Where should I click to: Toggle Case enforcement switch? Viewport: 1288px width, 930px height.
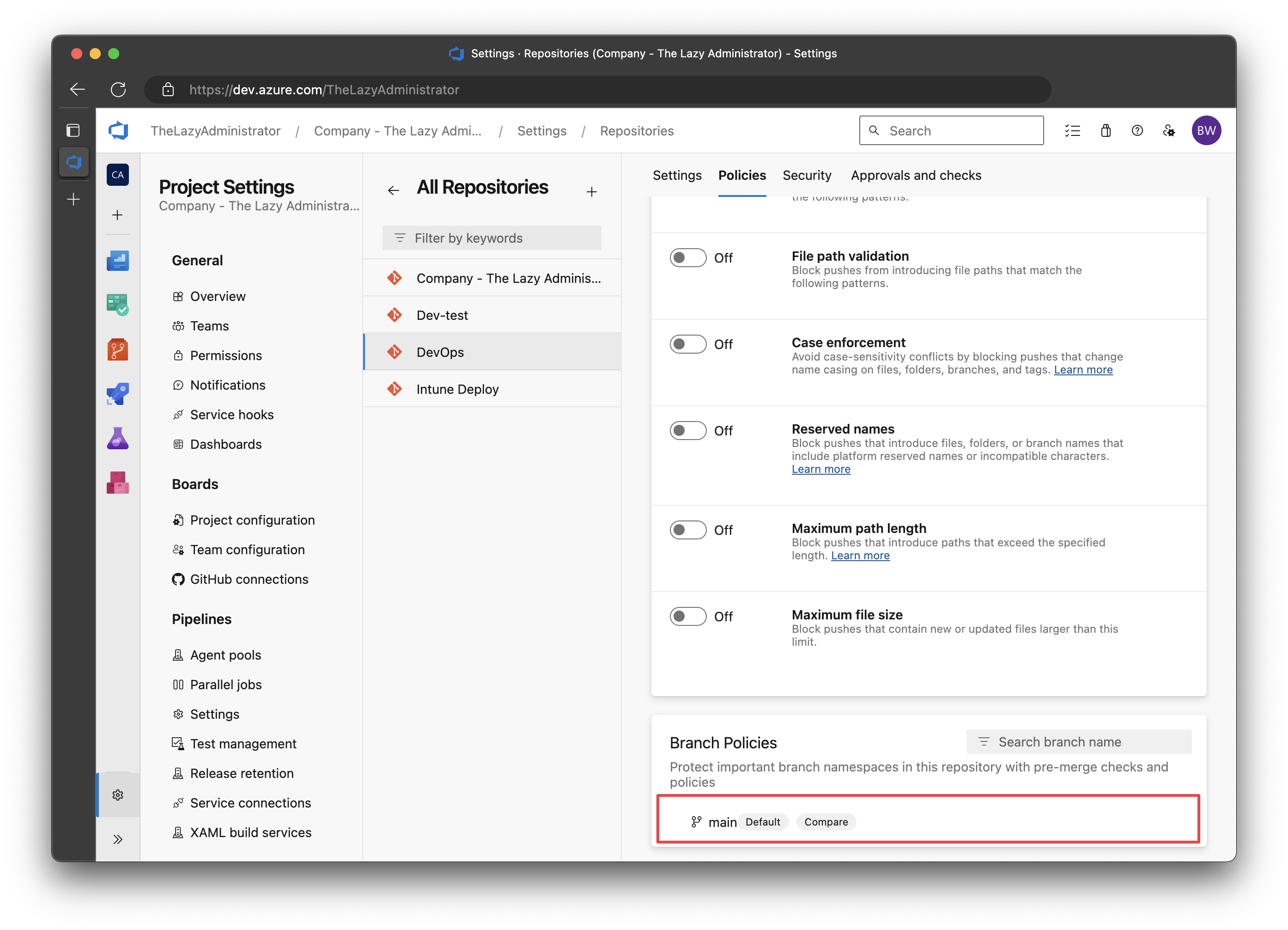pyautogui.click(x=688, y=344)
